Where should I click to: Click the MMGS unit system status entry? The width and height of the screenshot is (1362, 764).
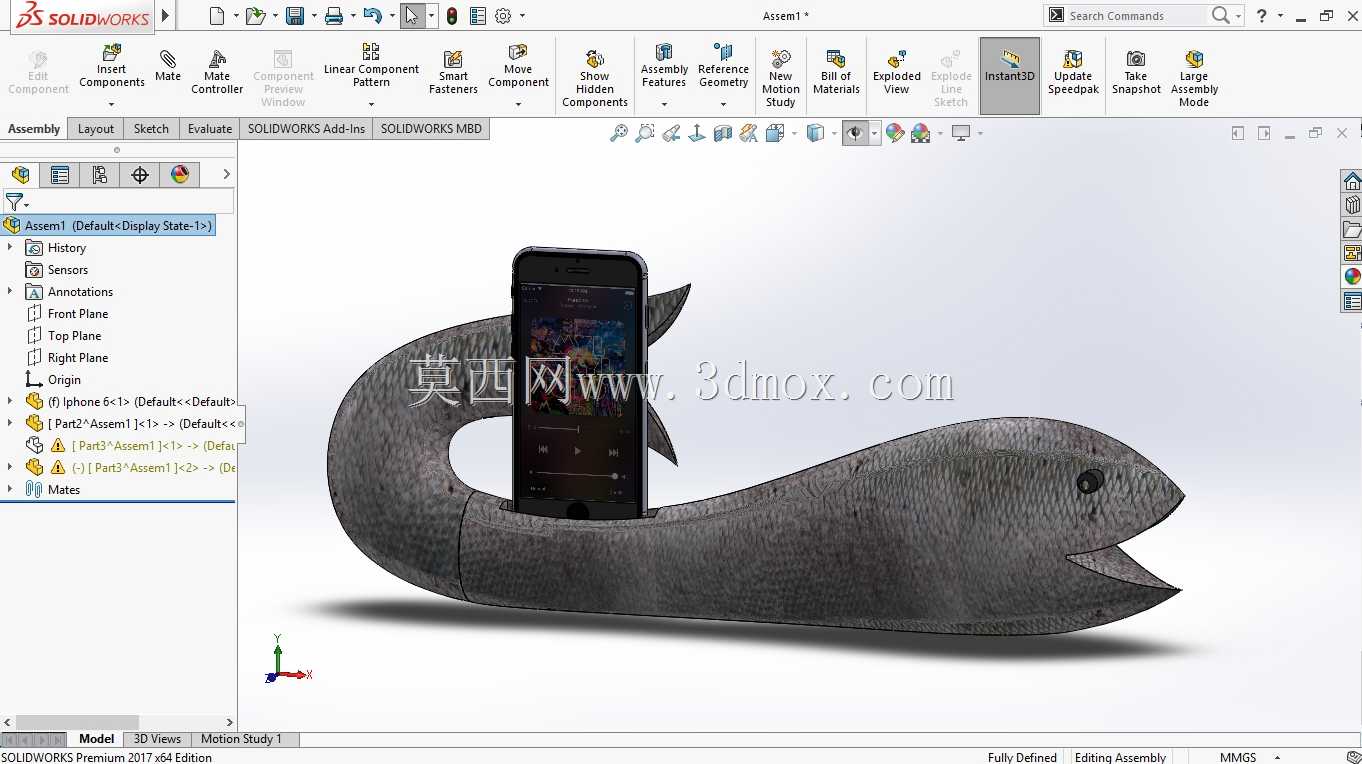pyautogui.click(x=1238, y=757)
